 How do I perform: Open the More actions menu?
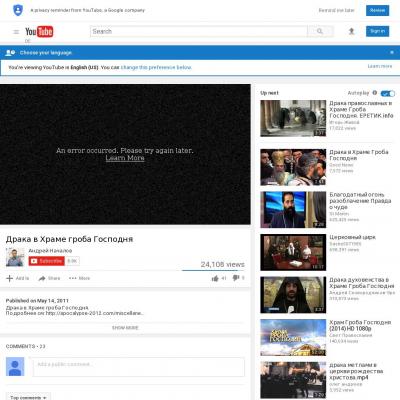pyautogui.click(x=79, y=278)
